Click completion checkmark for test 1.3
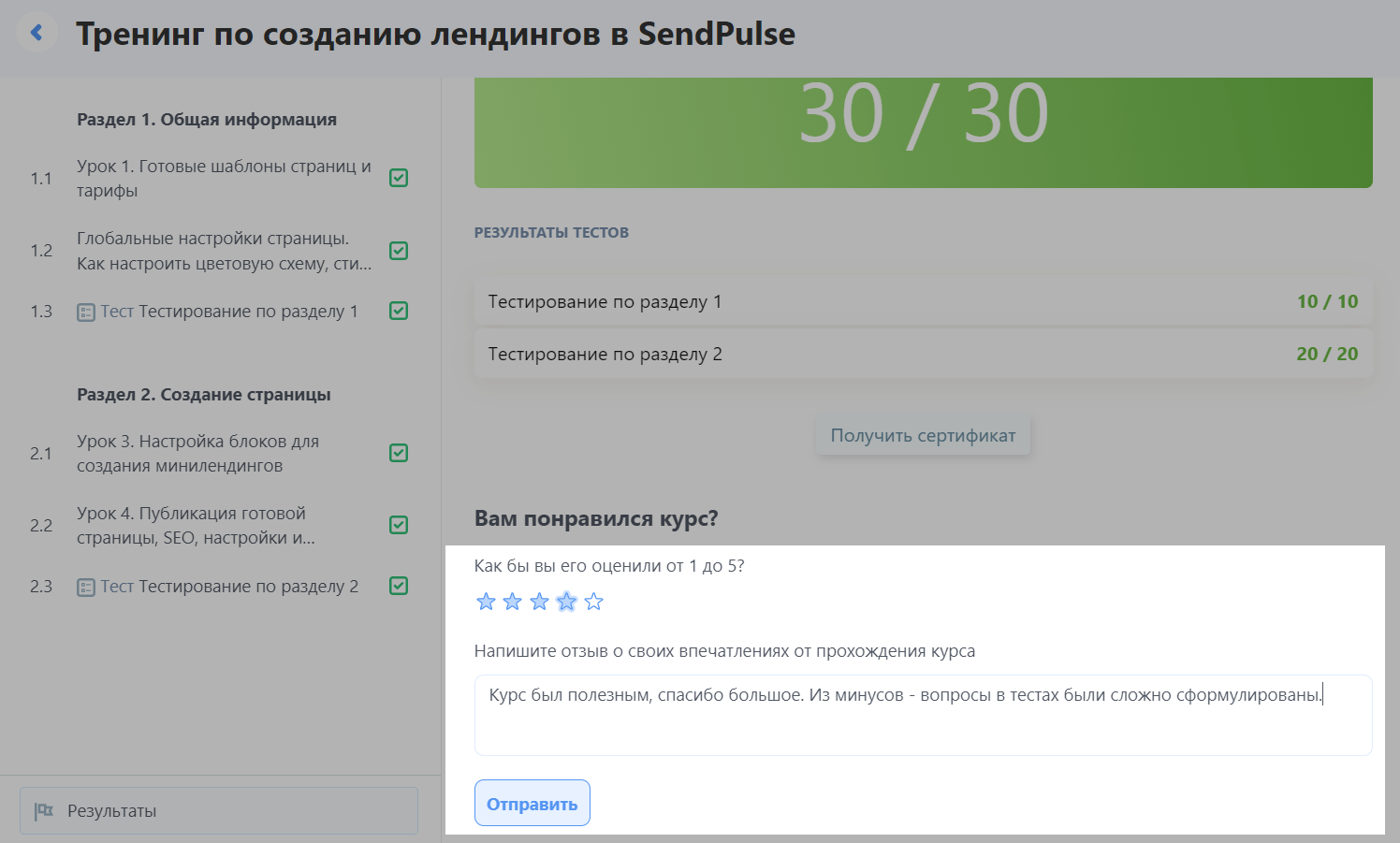Screen dimensions: 1400x843 pyautogui.click(x=399, y=311)
